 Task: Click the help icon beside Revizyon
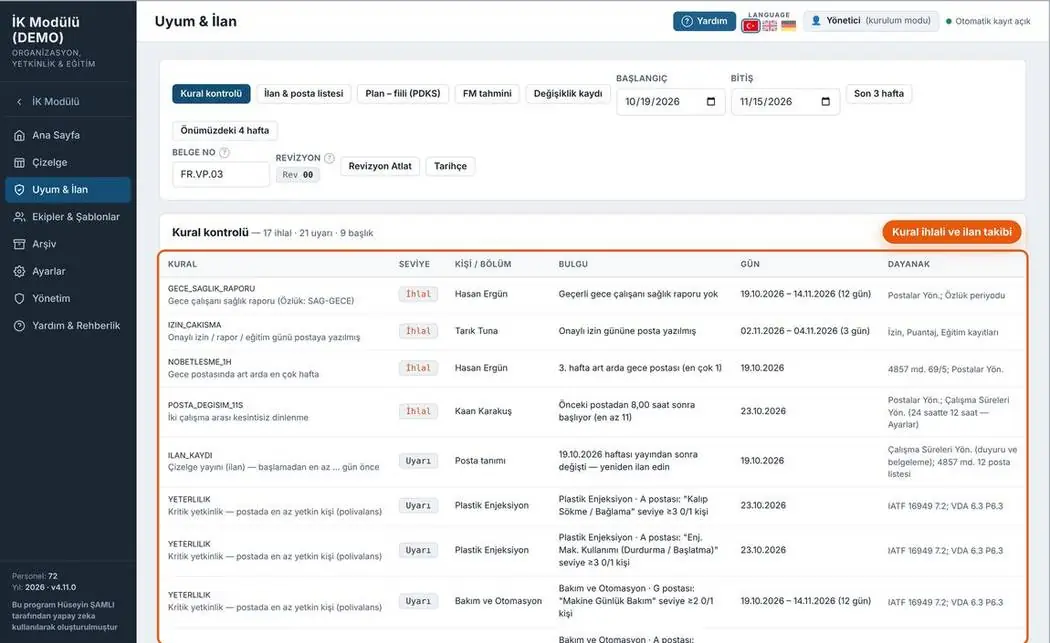click(329, 158)
